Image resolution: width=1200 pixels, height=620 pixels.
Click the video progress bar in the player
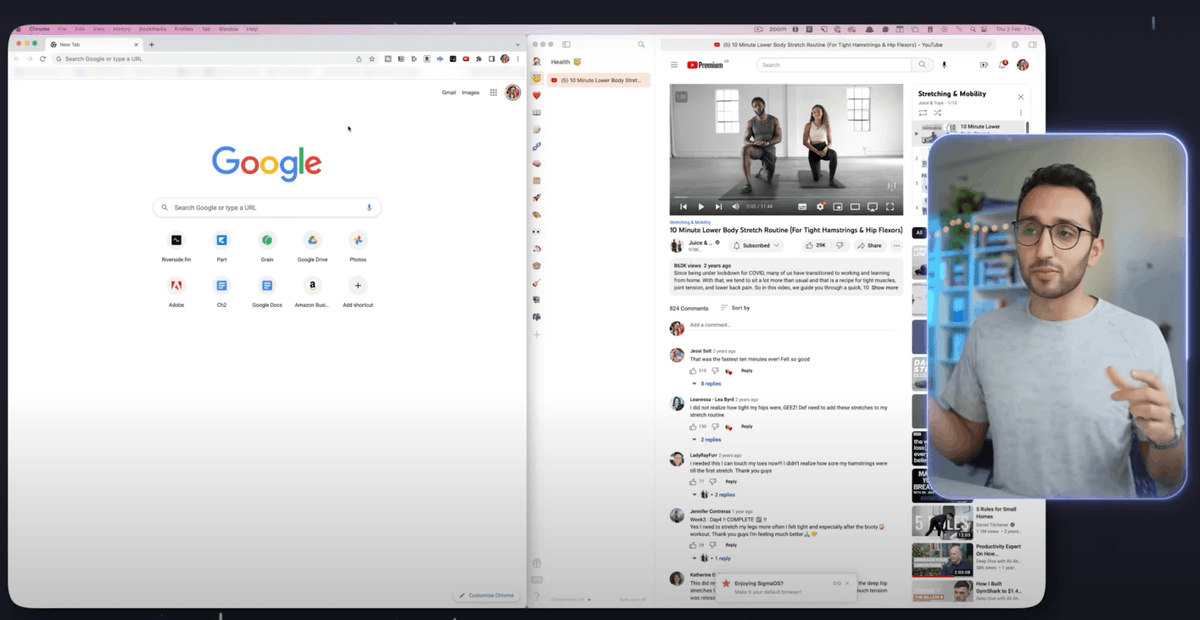pos(786,196)
